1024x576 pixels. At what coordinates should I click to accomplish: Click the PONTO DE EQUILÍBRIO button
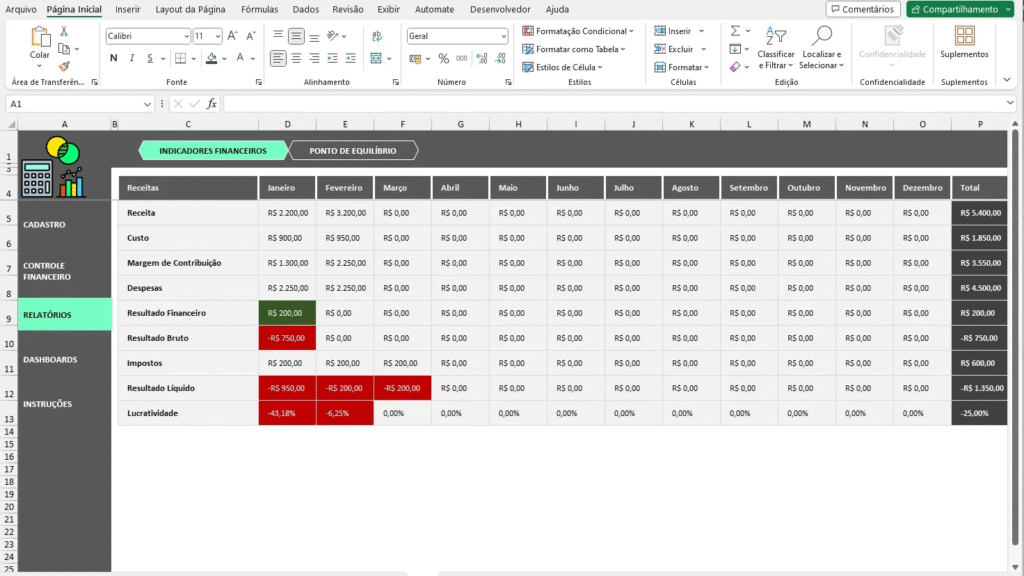point(353,151)
